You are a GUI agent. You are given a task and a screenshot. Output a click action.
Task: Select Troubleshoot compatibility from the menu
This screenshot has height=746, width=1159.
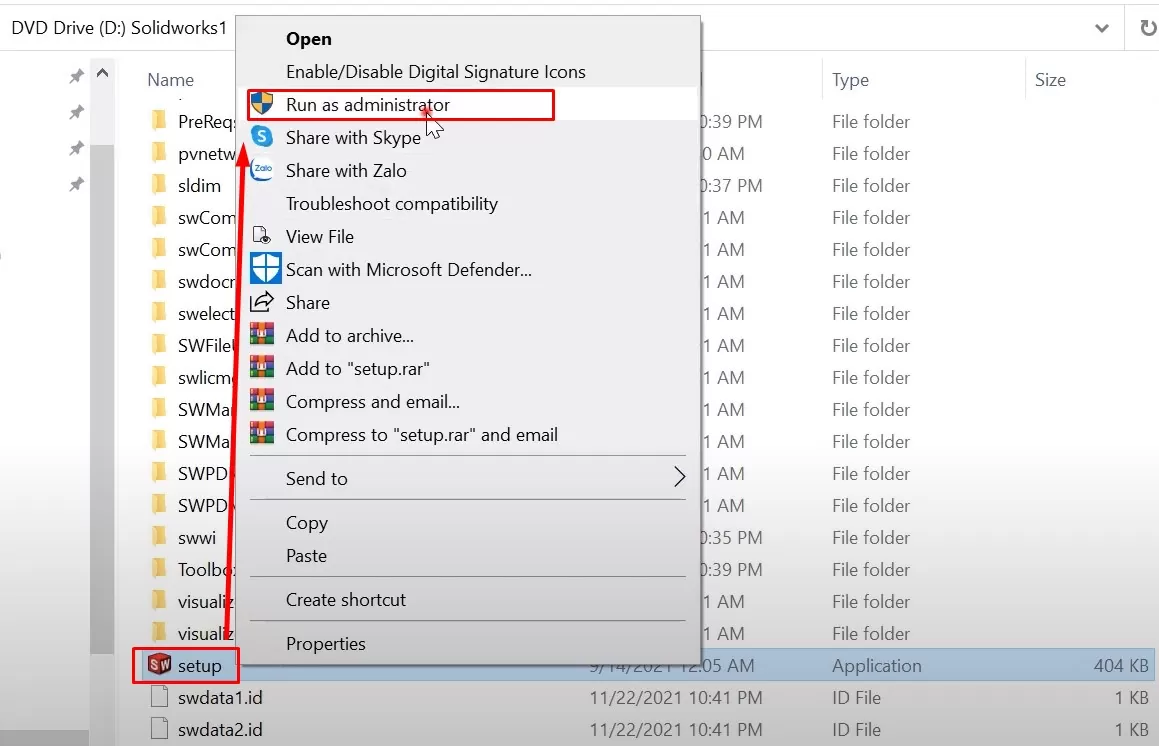pyautogui.click(x=392, y=203)
